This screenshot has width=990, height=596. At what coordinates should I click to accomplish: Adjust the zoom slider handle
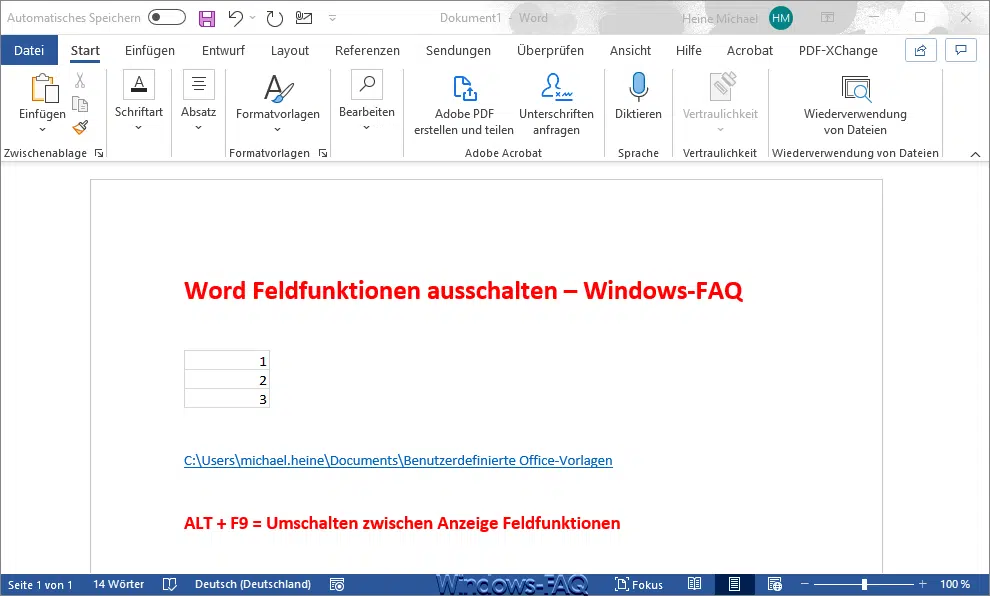(864, 584)
